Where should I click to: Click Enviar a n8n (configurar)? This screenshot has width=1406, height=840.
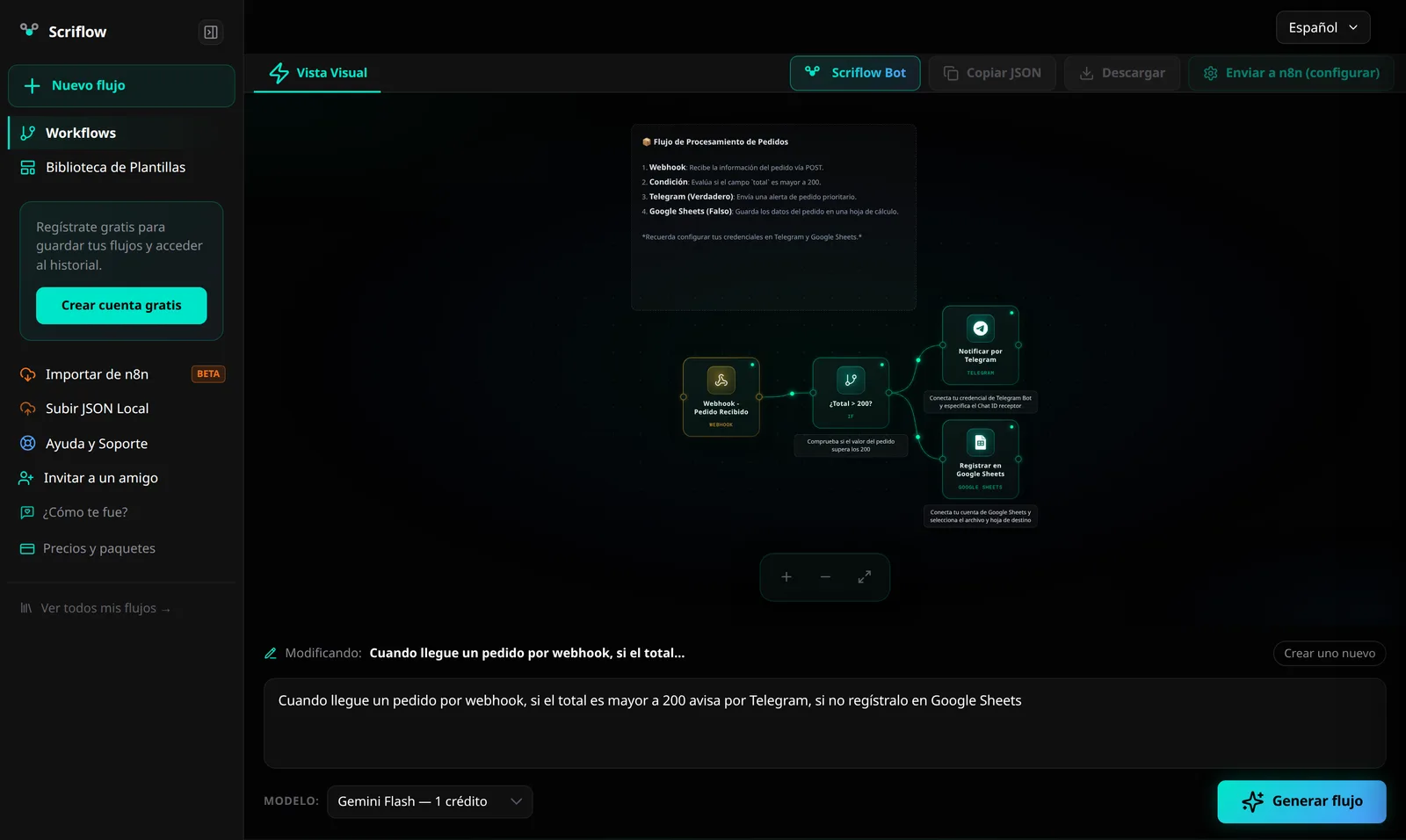(x=1291, y=73)
